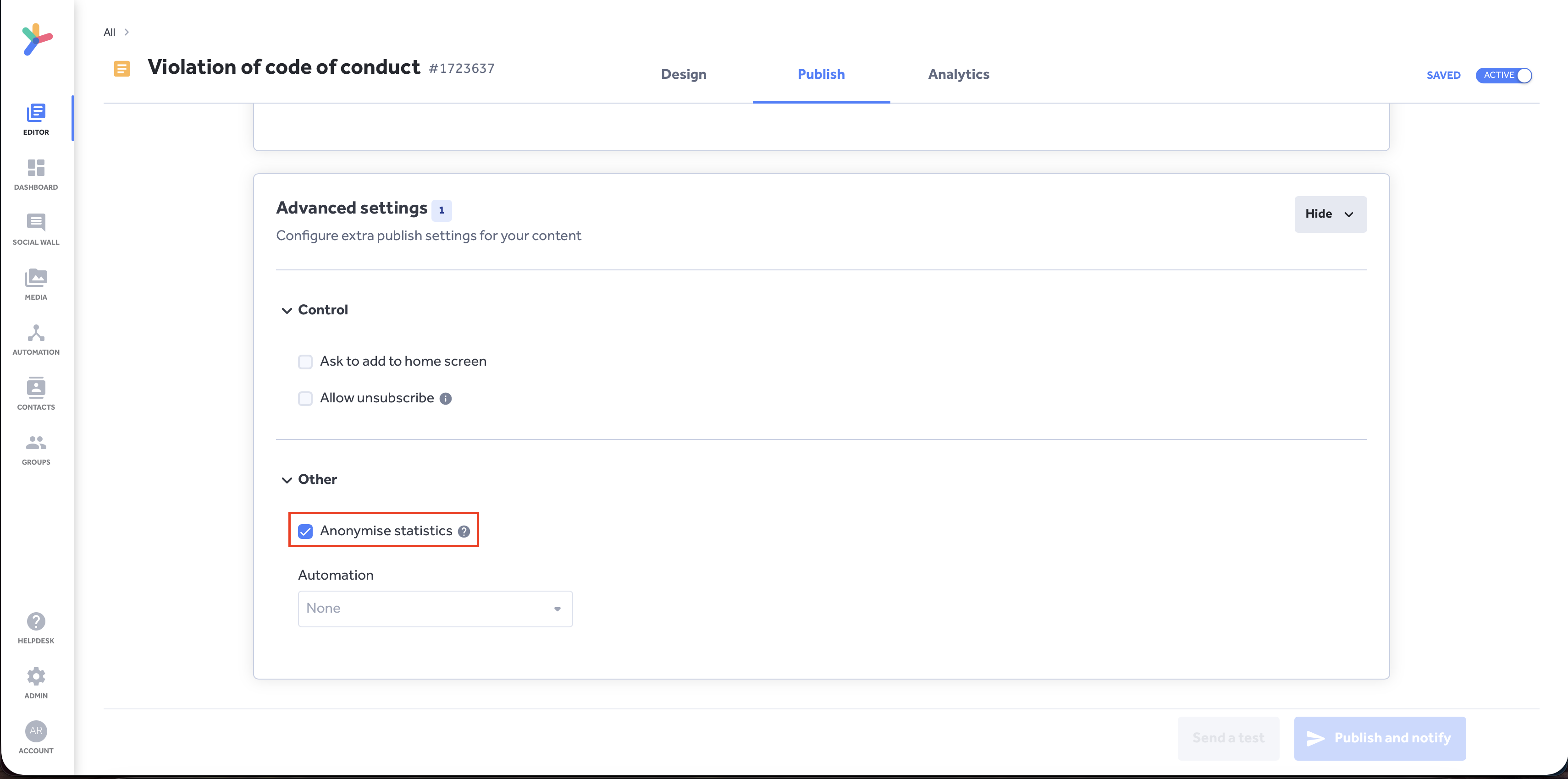The image size is (1568, 779).
Task: Open the Helpdesk question mark icon
Action: point(36,621)
